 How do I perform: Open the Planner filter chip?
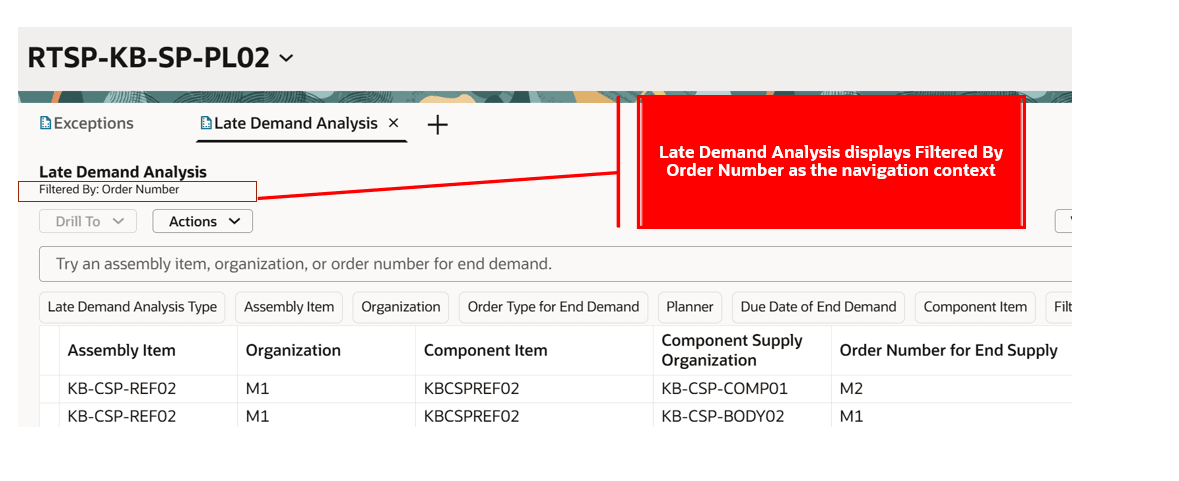pyautogui.click(x=690, y=307)
